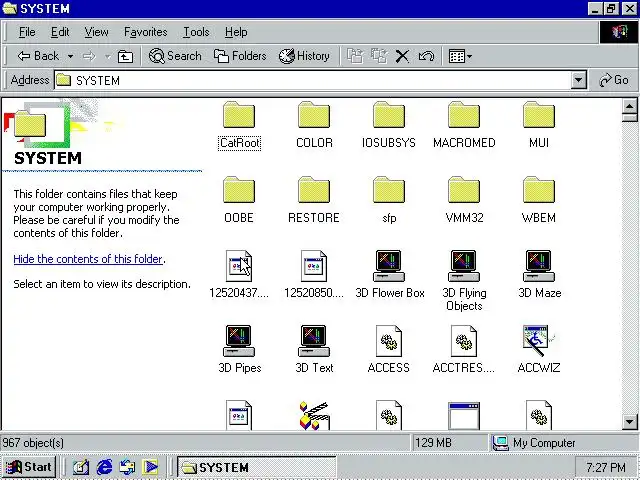Image resolution: width=640 pixels, height=480 pixels.
Task: Click the MACROMED folder icon
Action: point(464,115)
